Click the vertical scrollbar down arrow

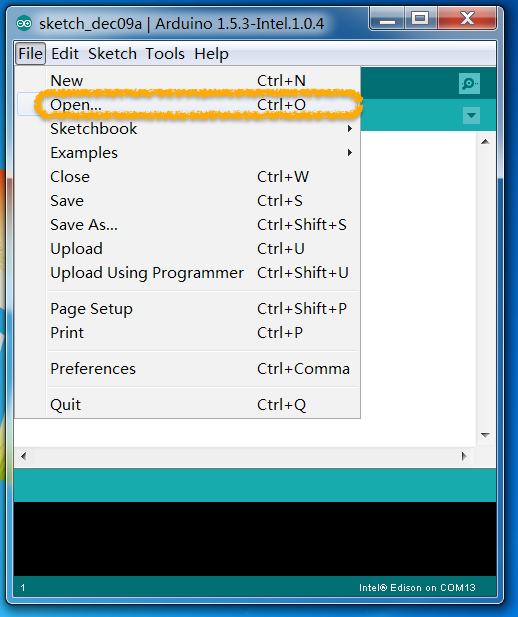click(x=485, y=435)
